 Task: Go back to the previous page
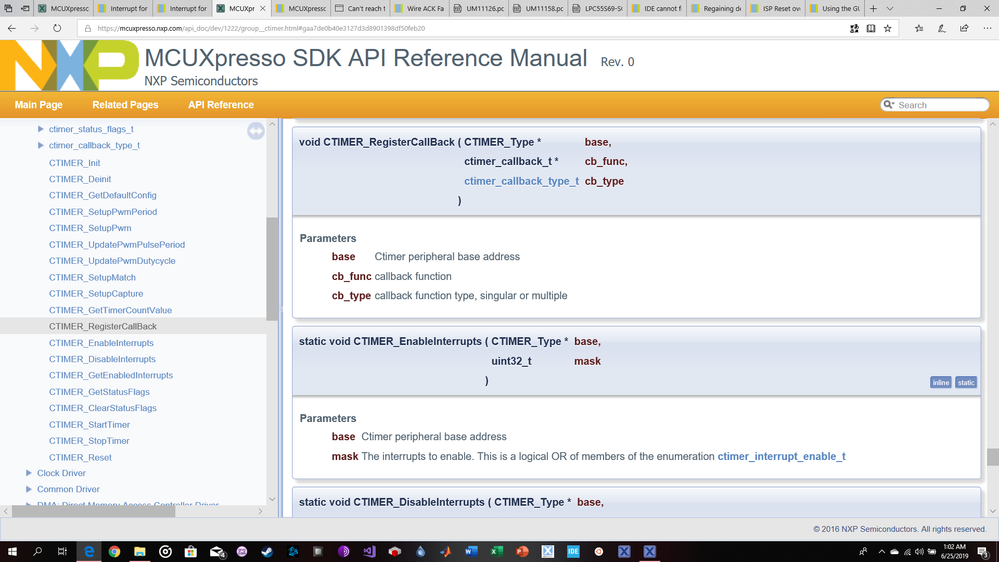coord(11,28)
